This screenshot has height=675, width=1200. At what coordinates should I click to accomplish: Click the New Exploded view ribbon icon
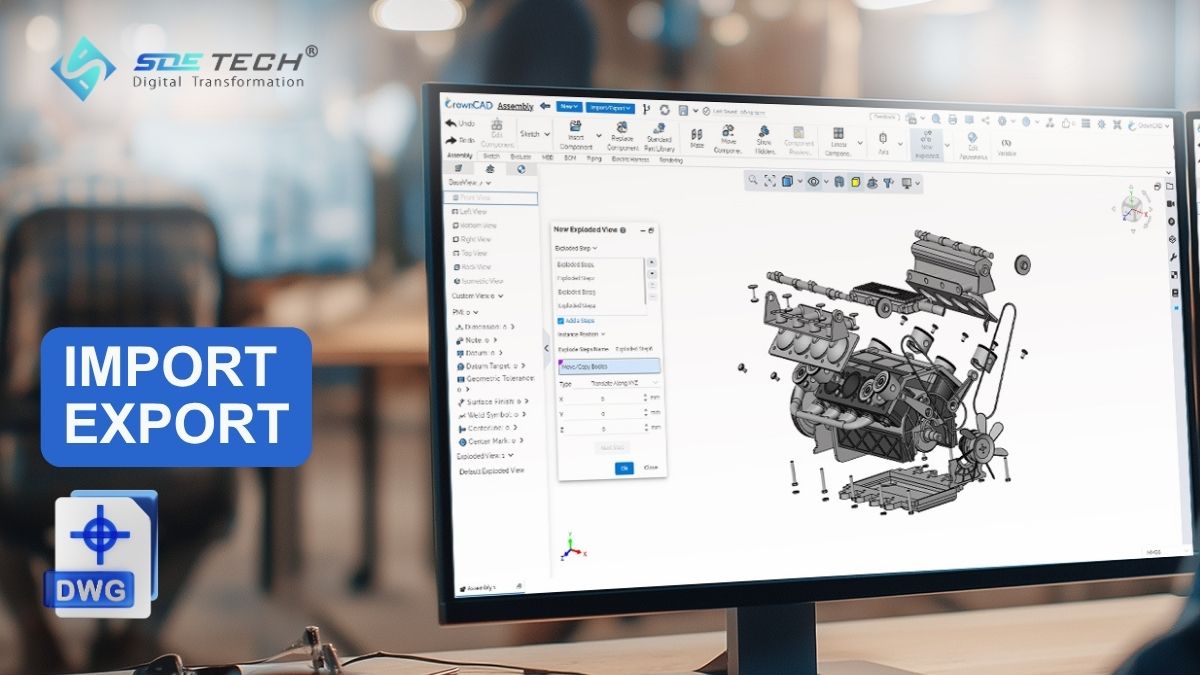pyautogui.click(x=928, y=137)
